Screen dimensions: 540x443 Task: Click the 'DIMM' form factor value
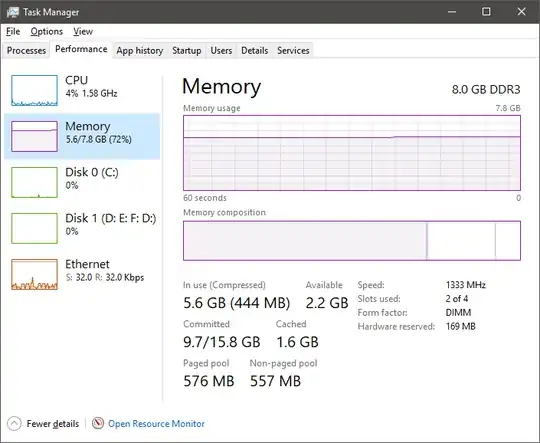click(458, 312)
